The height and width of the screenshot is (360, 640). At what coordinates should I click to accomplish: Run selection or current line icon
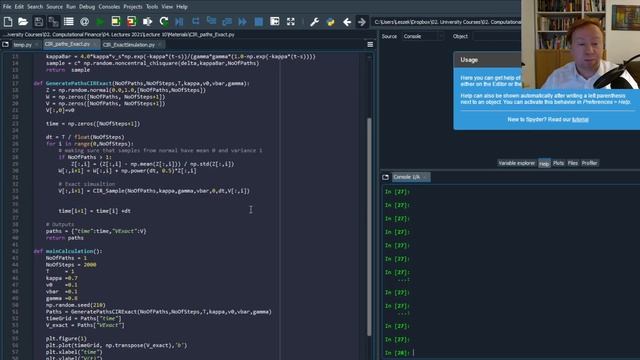click(x=147, y=22)
